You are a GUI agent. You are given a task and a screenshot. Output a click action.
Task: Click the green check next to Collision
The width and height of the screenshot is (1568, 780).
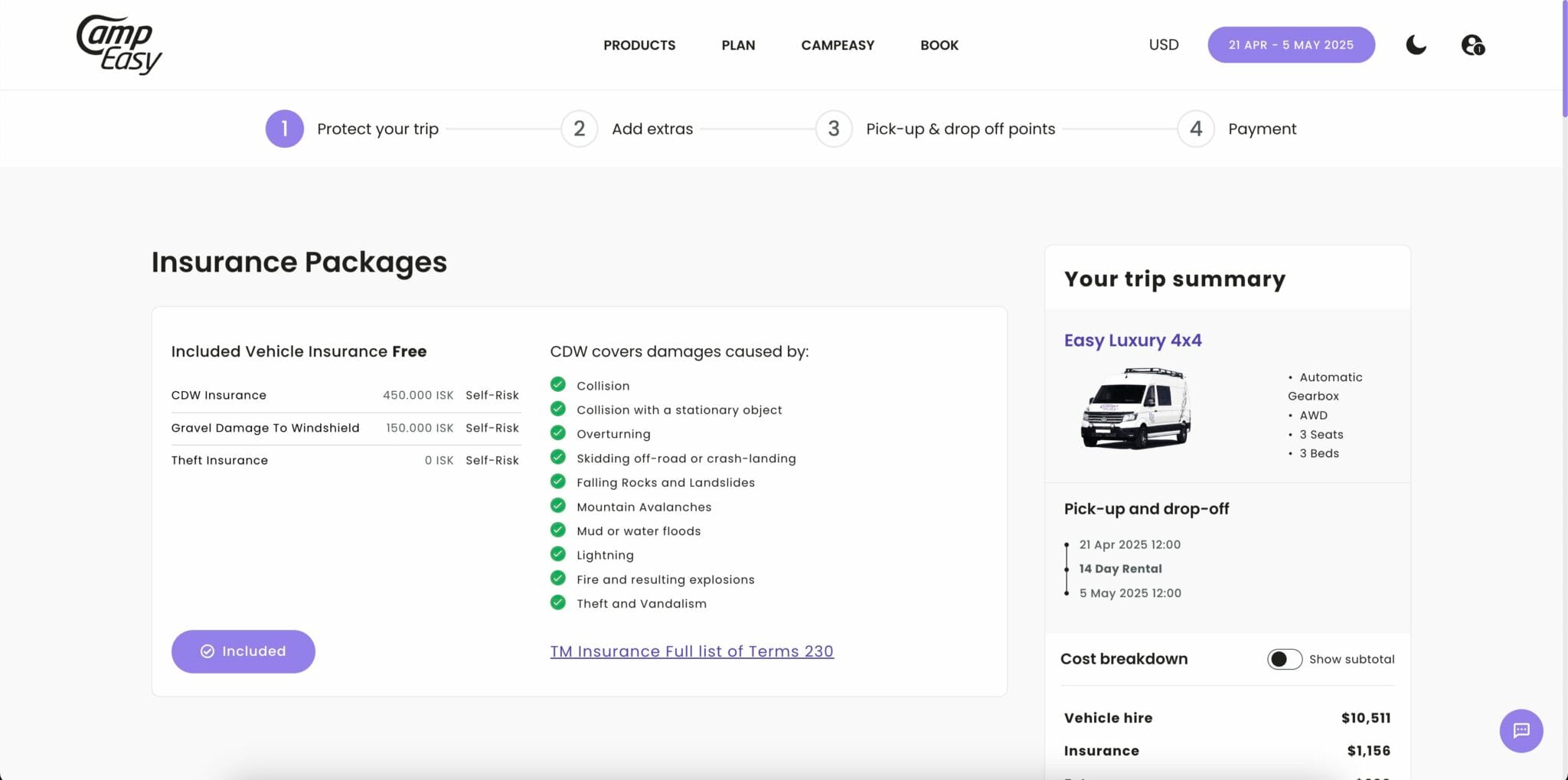pyautogui.click(x=558, y=384)
